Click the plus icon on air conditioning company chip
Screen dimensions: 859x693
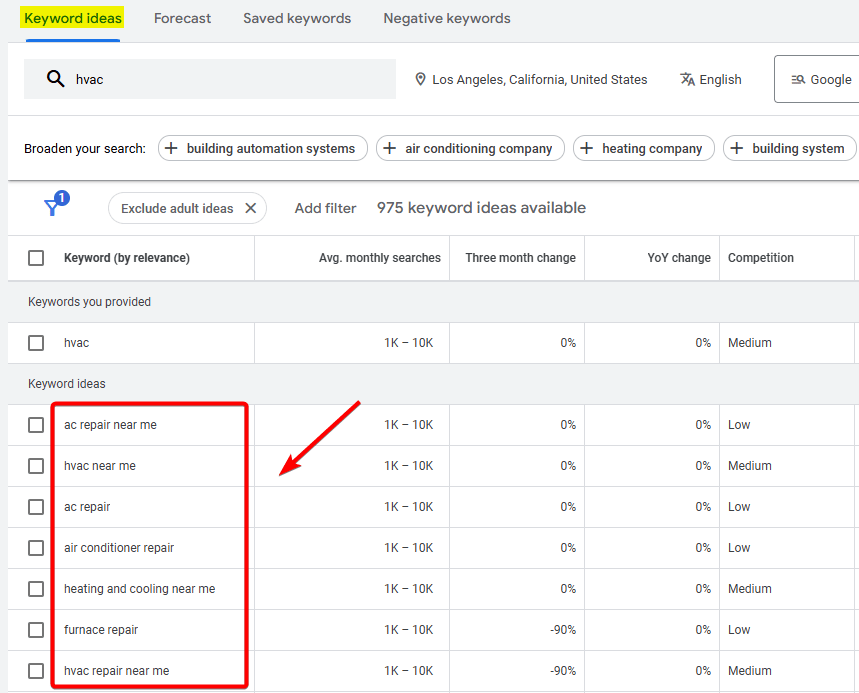click(390, 147)
